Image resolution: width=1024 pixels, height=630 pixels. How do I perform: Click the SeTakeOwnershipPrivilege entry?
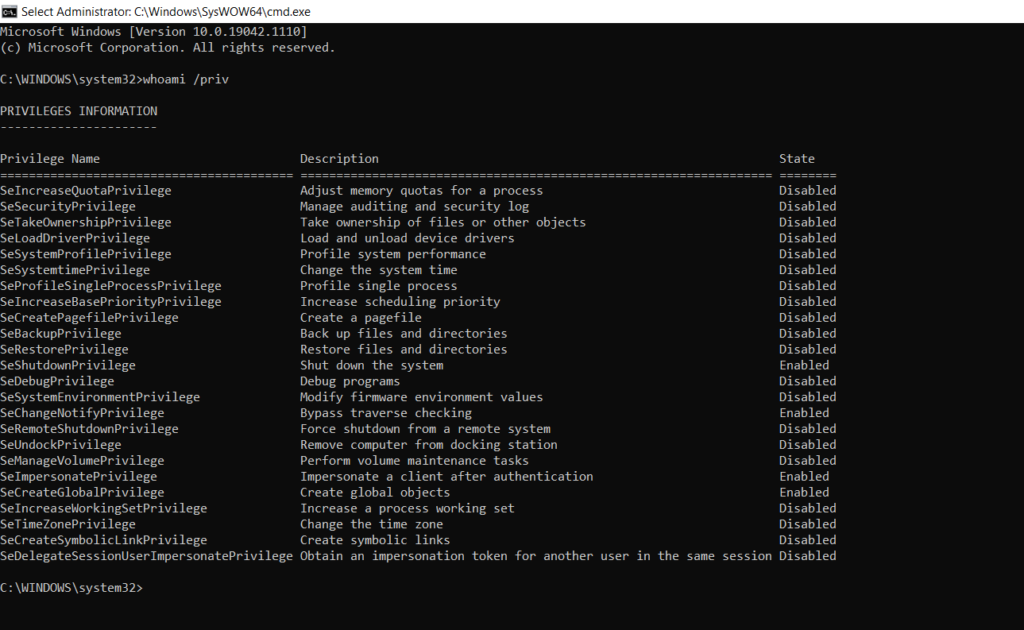tap(86, 221)
